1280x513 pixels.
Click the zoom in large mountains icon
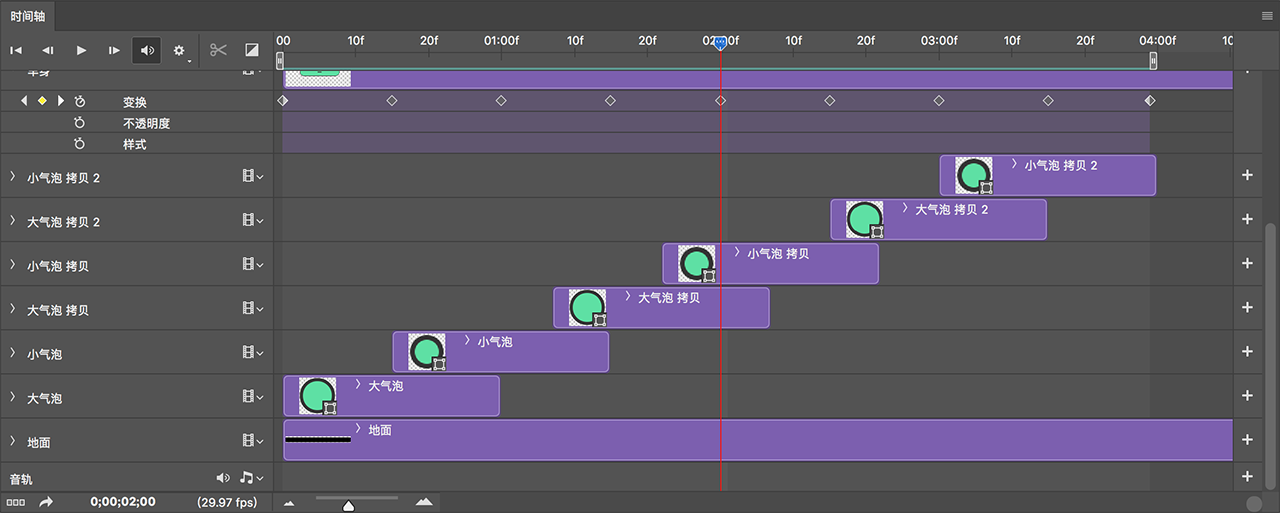[424, 502]
